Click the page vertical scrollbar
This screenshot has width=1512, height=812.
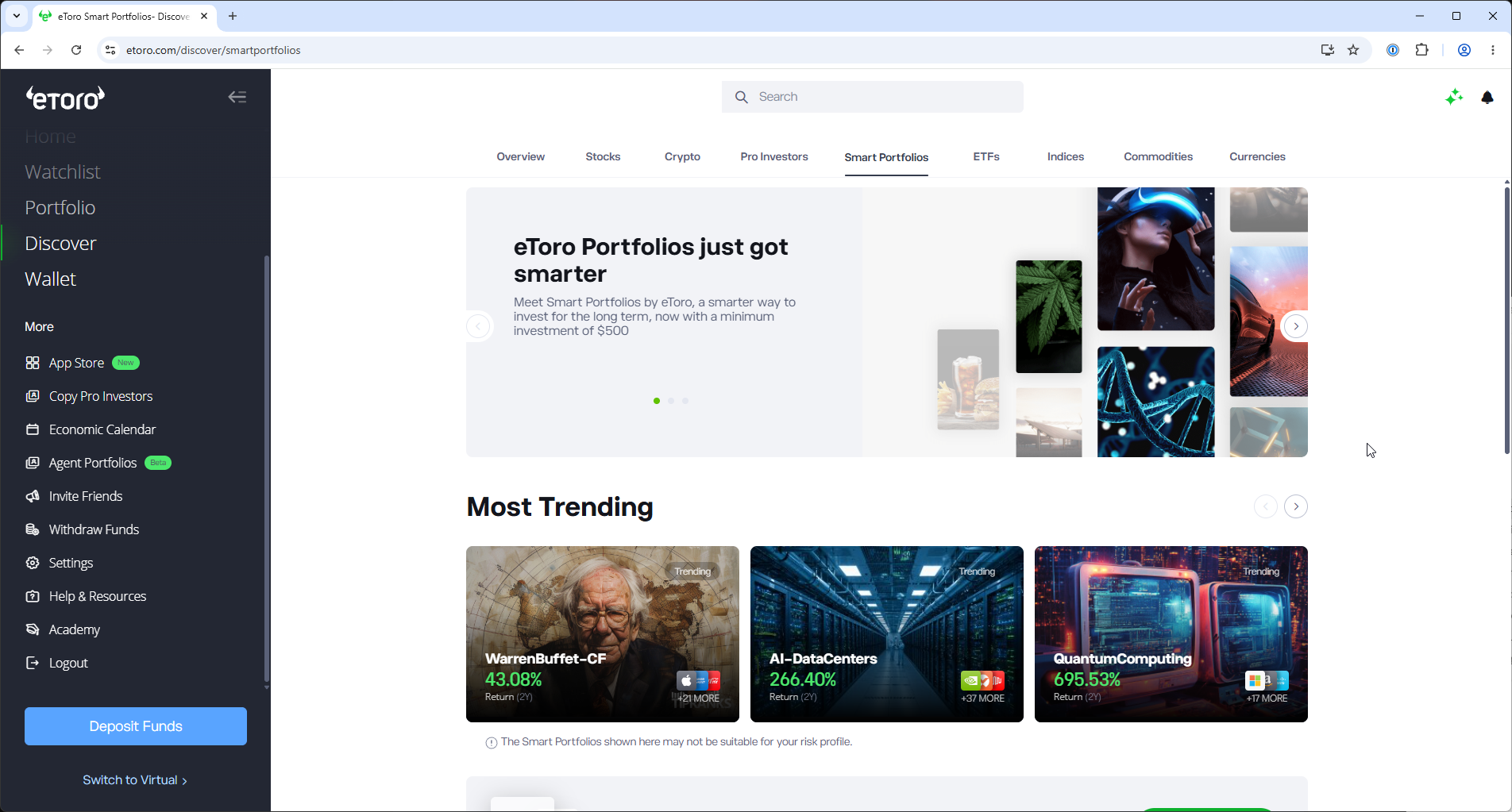[1506, 319]
